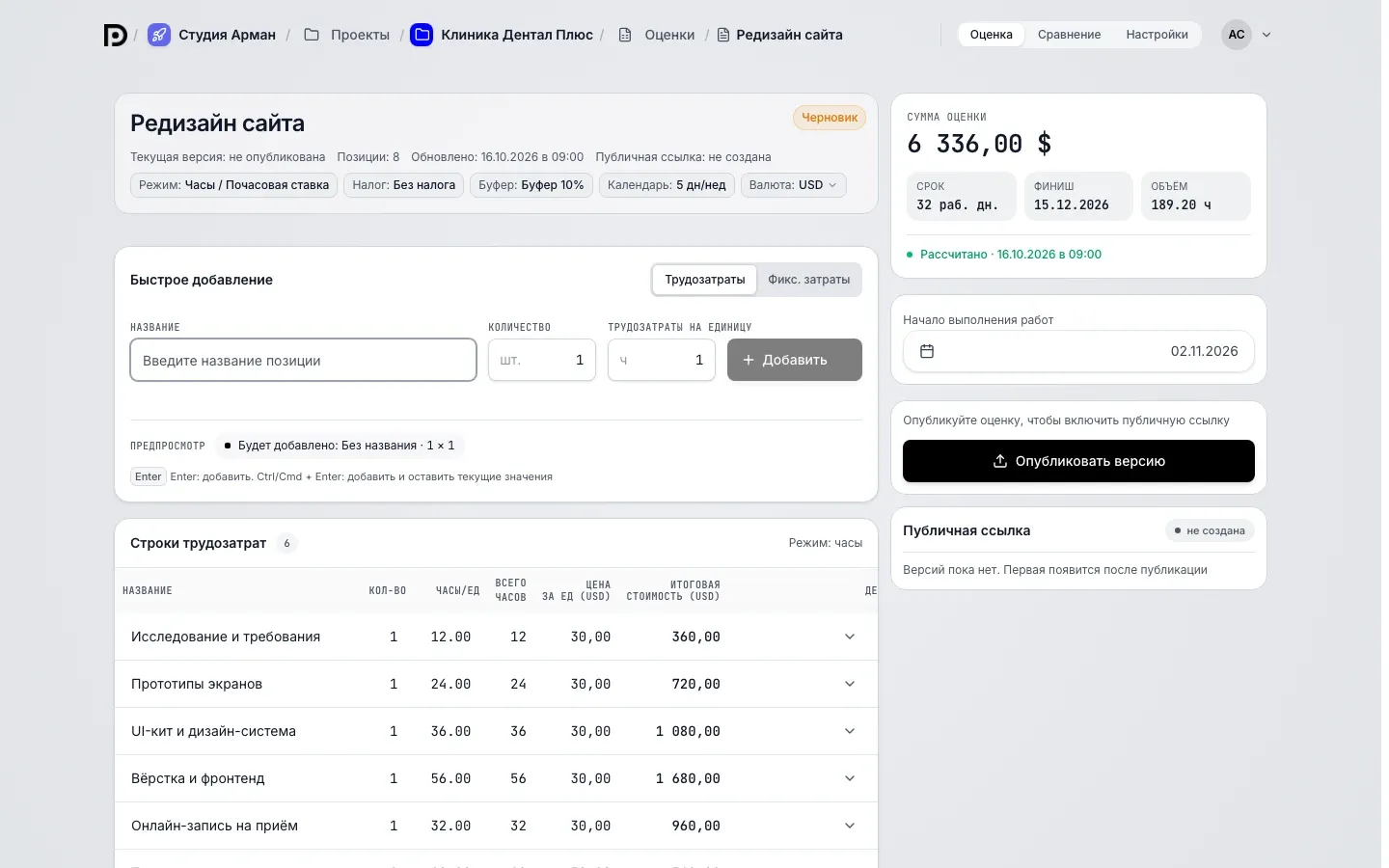Click the не создана public link badge
Viewport: 1389px width, 868px height.
[x=1210, y=530]
